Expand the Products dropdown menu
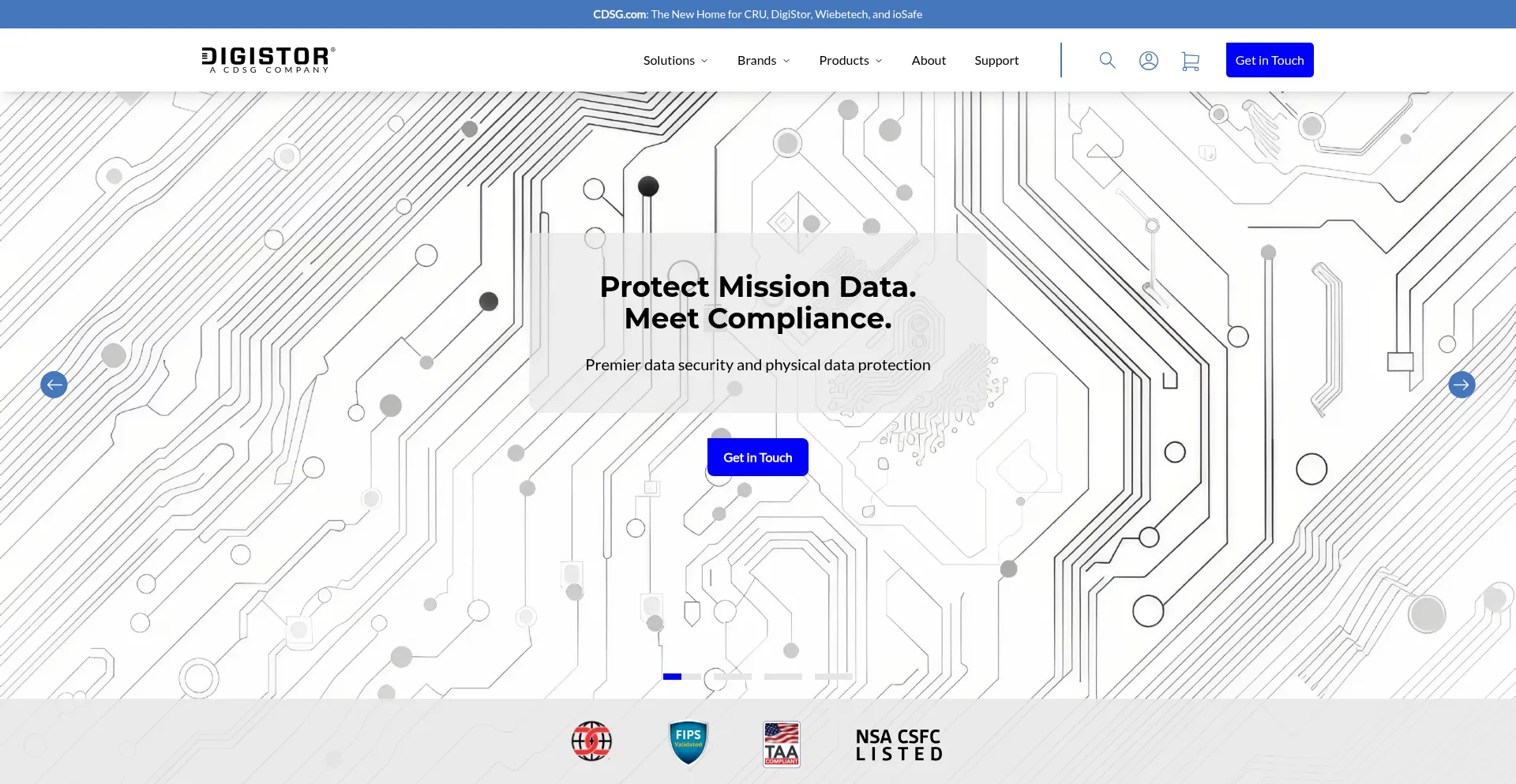The width and height of the screenshot is (1516, 784). [850, 60]
